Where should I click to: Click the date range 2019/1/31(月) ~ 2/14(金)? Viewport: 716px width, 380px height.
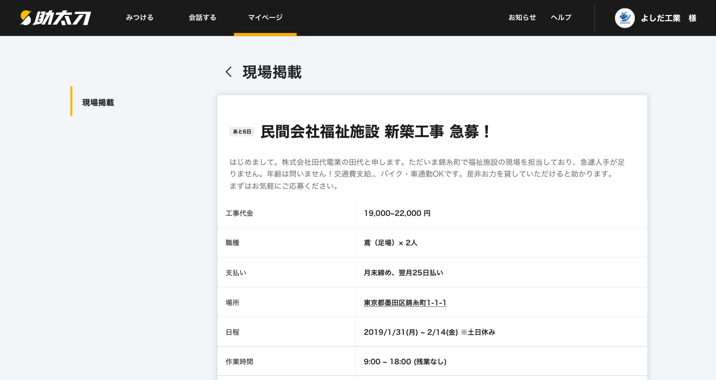pos(411,332)
